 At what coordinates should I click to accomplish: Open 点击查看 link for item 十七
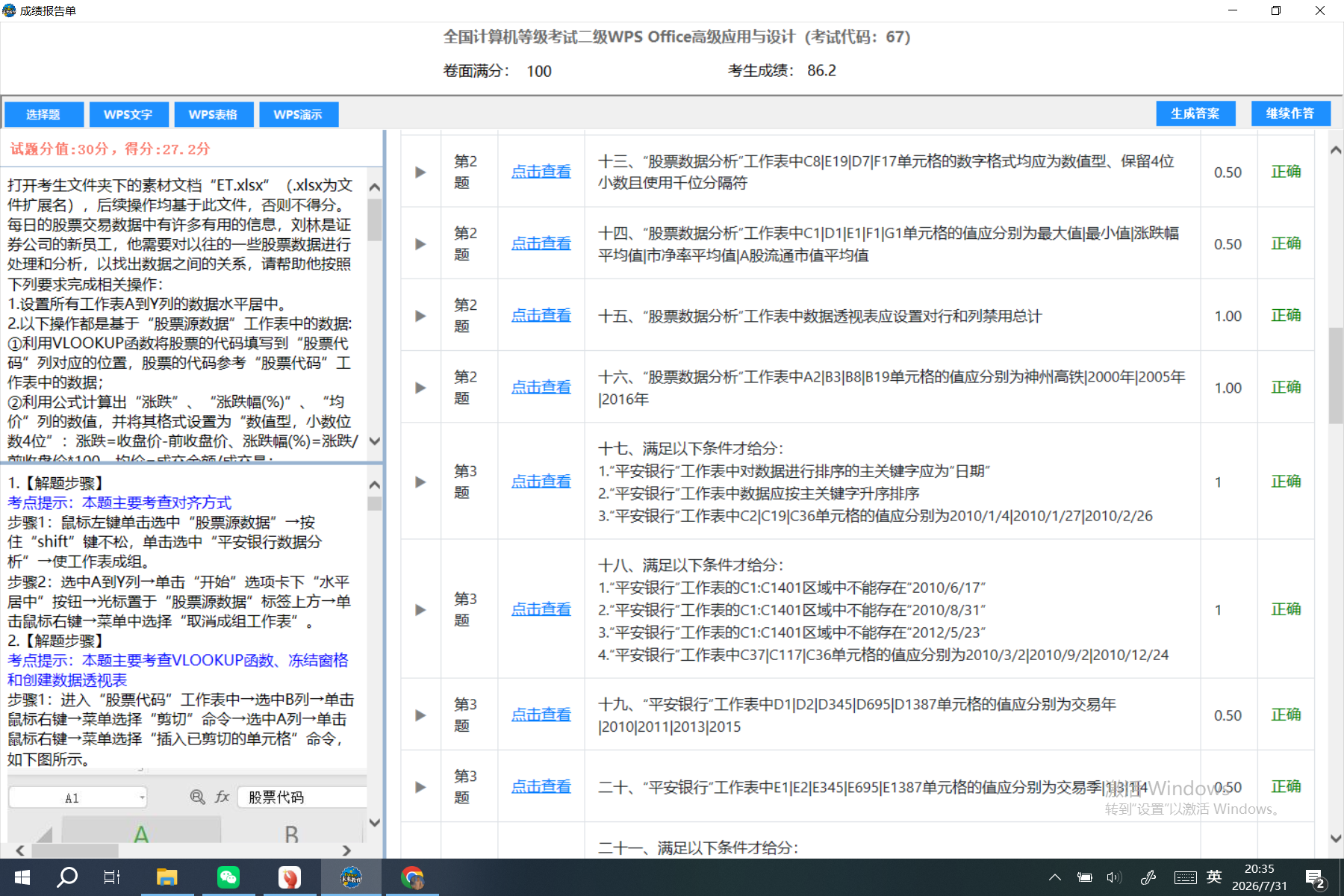pyautogui.click(x=541, y=482)
